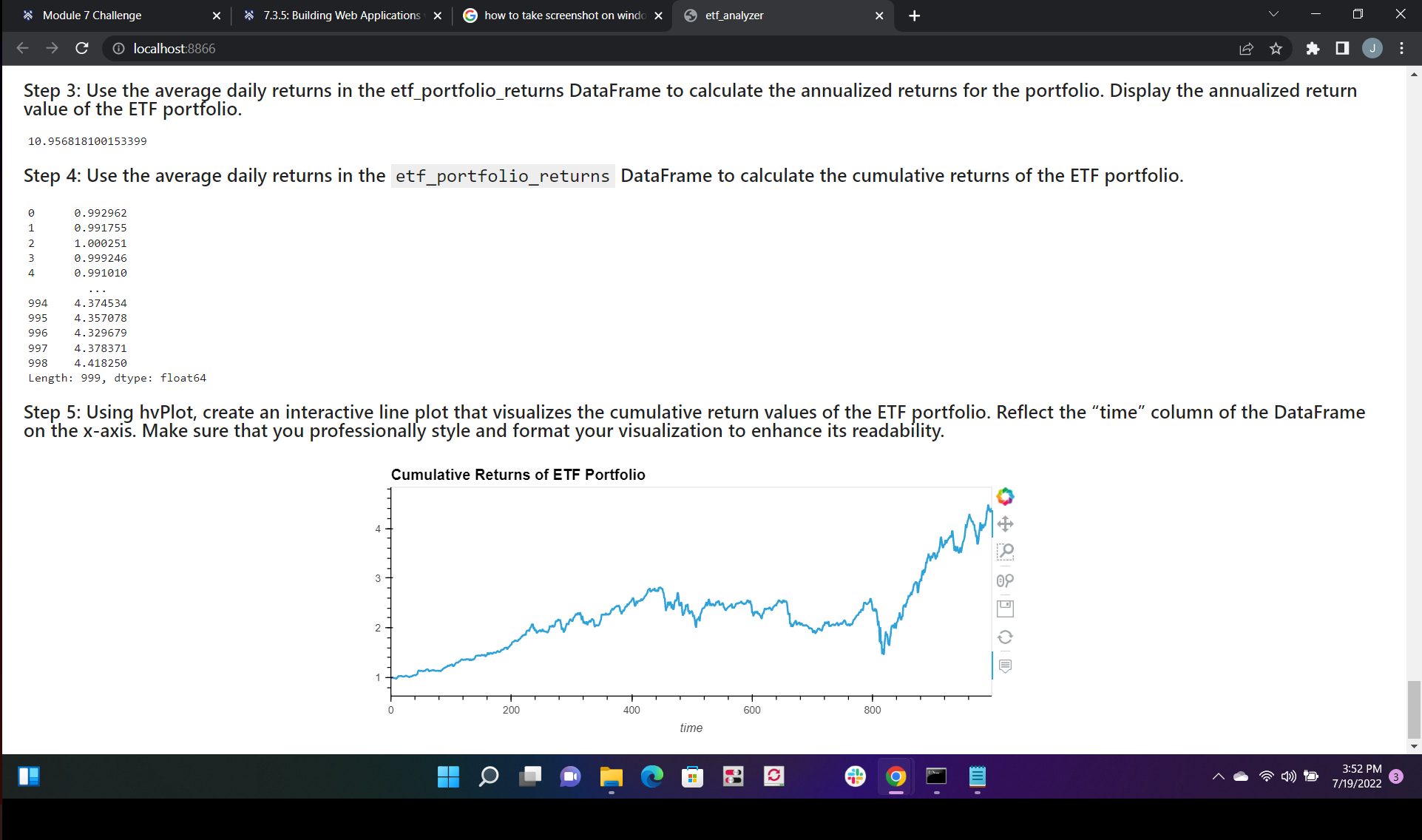This screenshot has height=840, width=1422.
Task: Switch to Module 7 Challenge tab
Action: 92,16
